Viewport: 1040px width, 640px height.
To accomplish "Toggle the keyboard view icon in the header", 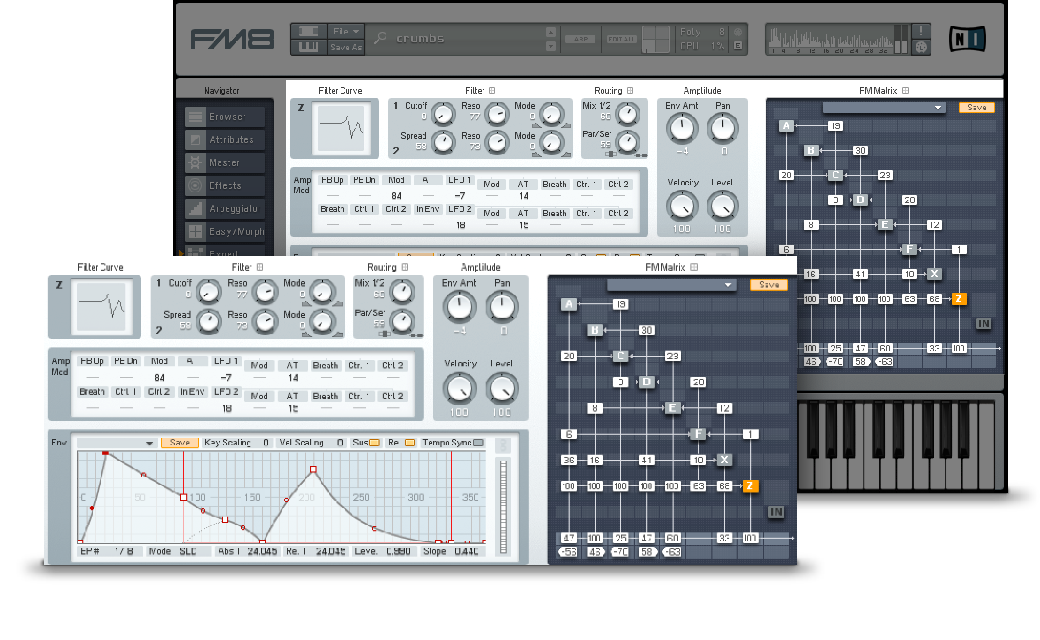I will point(309,47).
